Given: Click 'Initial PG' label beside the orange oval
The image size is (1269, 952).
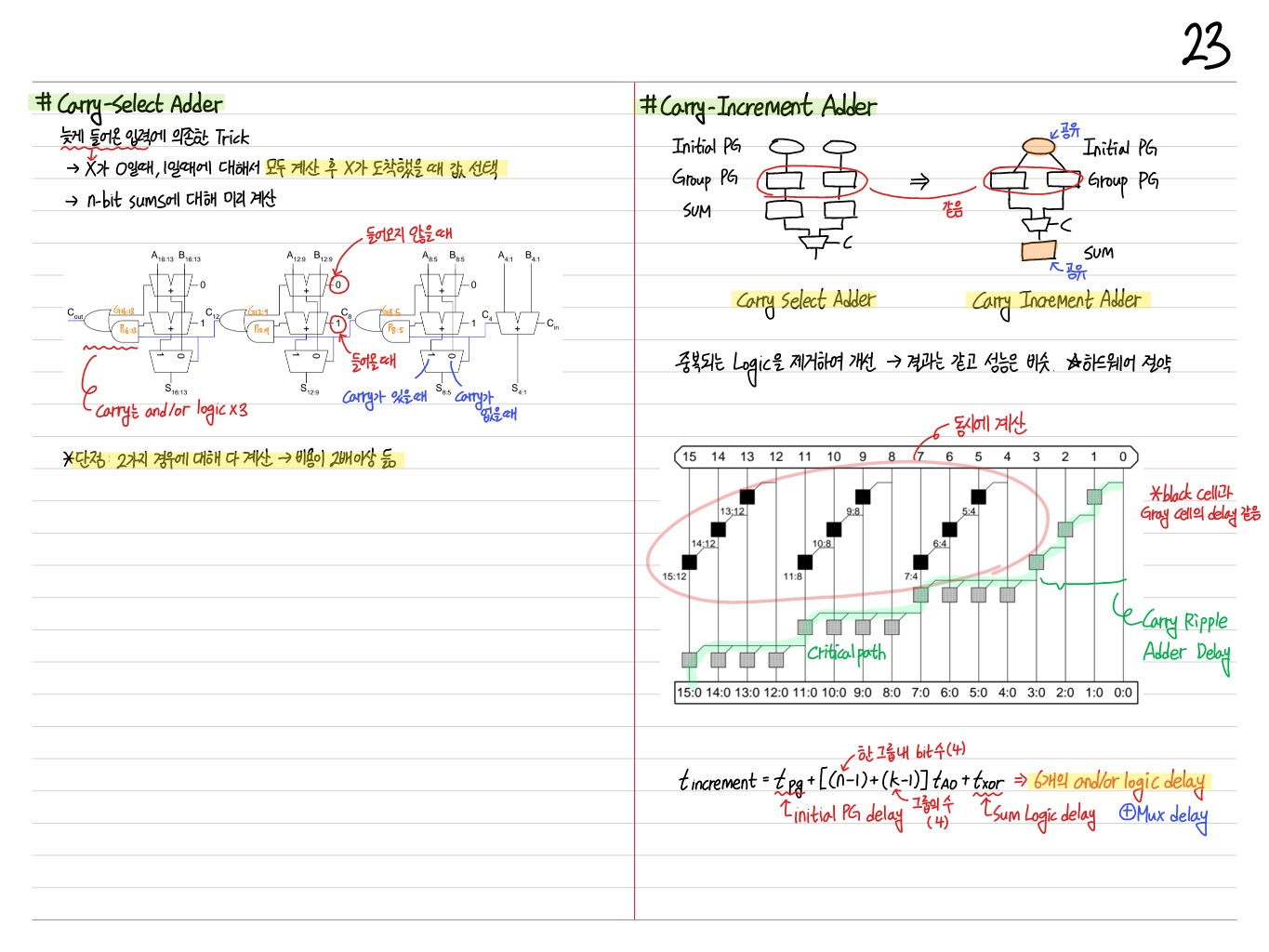Looking at the screenshot, I should click(1119, 148).
